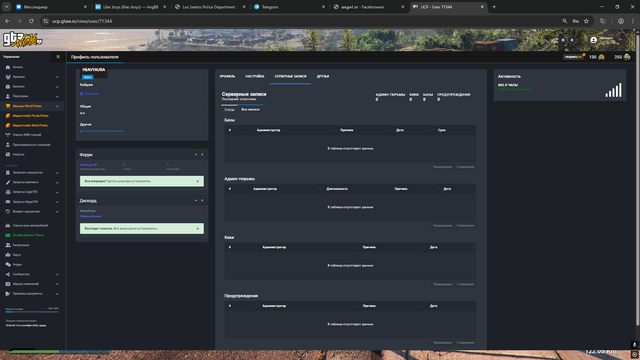Screen dimensions: 640x360
Task: Click the car list sidebar icon
Action: point(8,225)
